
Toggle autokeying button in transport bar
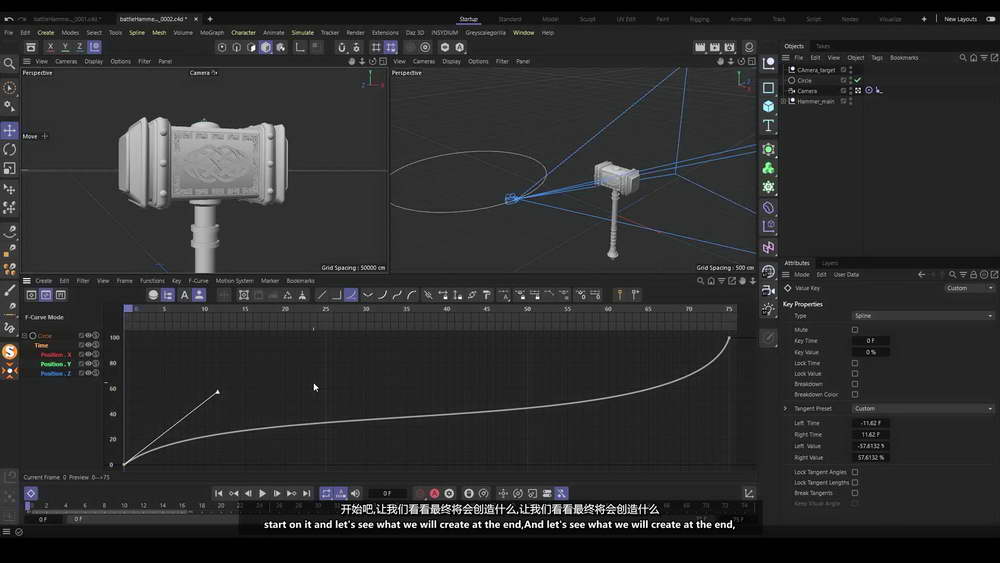434,494
